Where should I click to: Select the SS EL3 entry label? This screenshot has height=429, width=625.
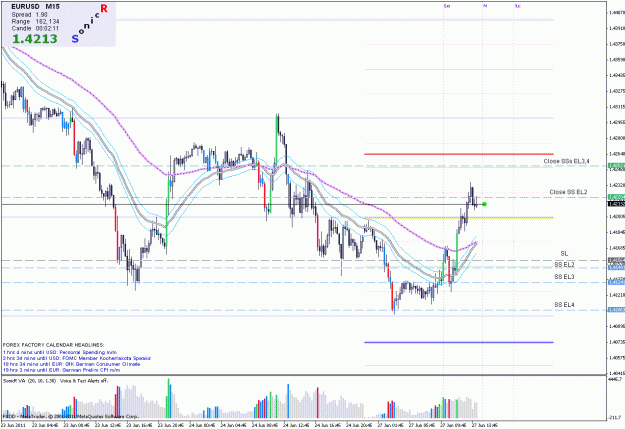(x=564, y=277)
